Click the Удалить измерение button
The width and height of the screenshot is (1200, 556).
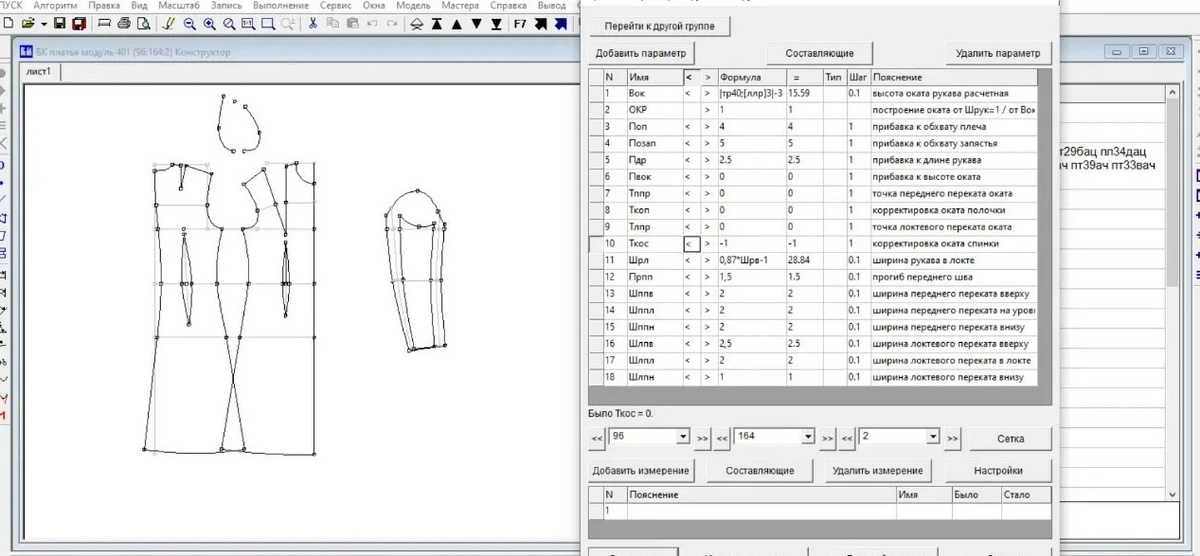pyautogui.click(x=878, y=470)
